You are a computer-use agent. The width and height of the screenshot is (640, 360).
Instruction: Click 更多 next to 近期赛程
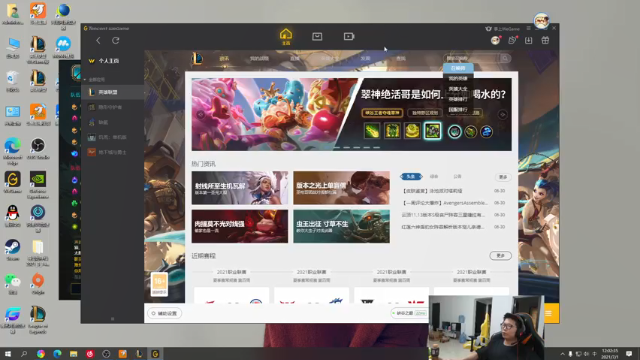(500, 256)
